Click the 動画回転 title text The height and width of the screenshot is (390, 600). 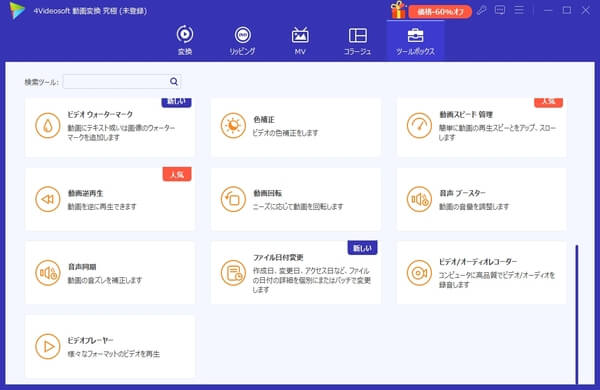coord(267,193)
